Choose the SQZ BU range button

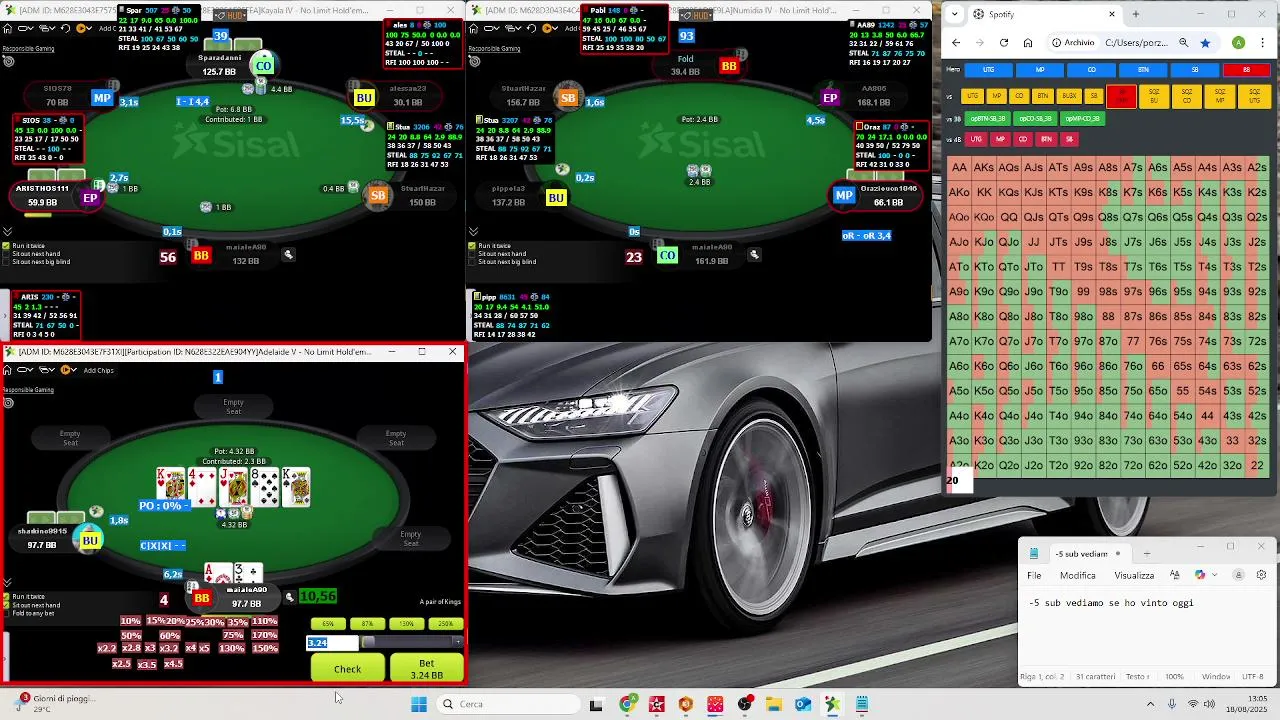click(1153, 96)
